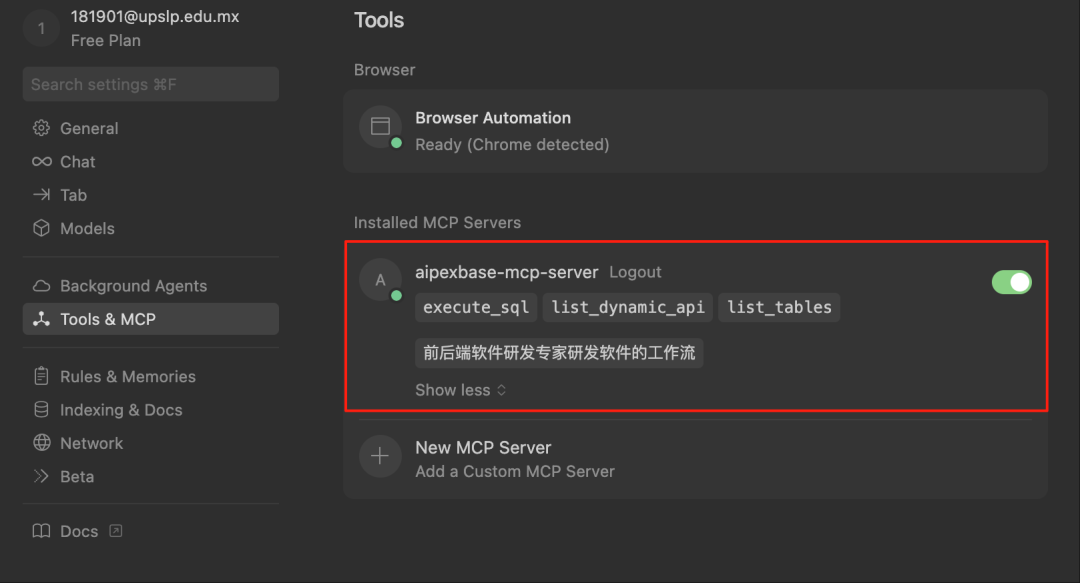Image resolution: width=1080 pixels, height=583 pixels.
Task: Click the list_dynamic_api tool chip
Action: [x=627, y=307]
